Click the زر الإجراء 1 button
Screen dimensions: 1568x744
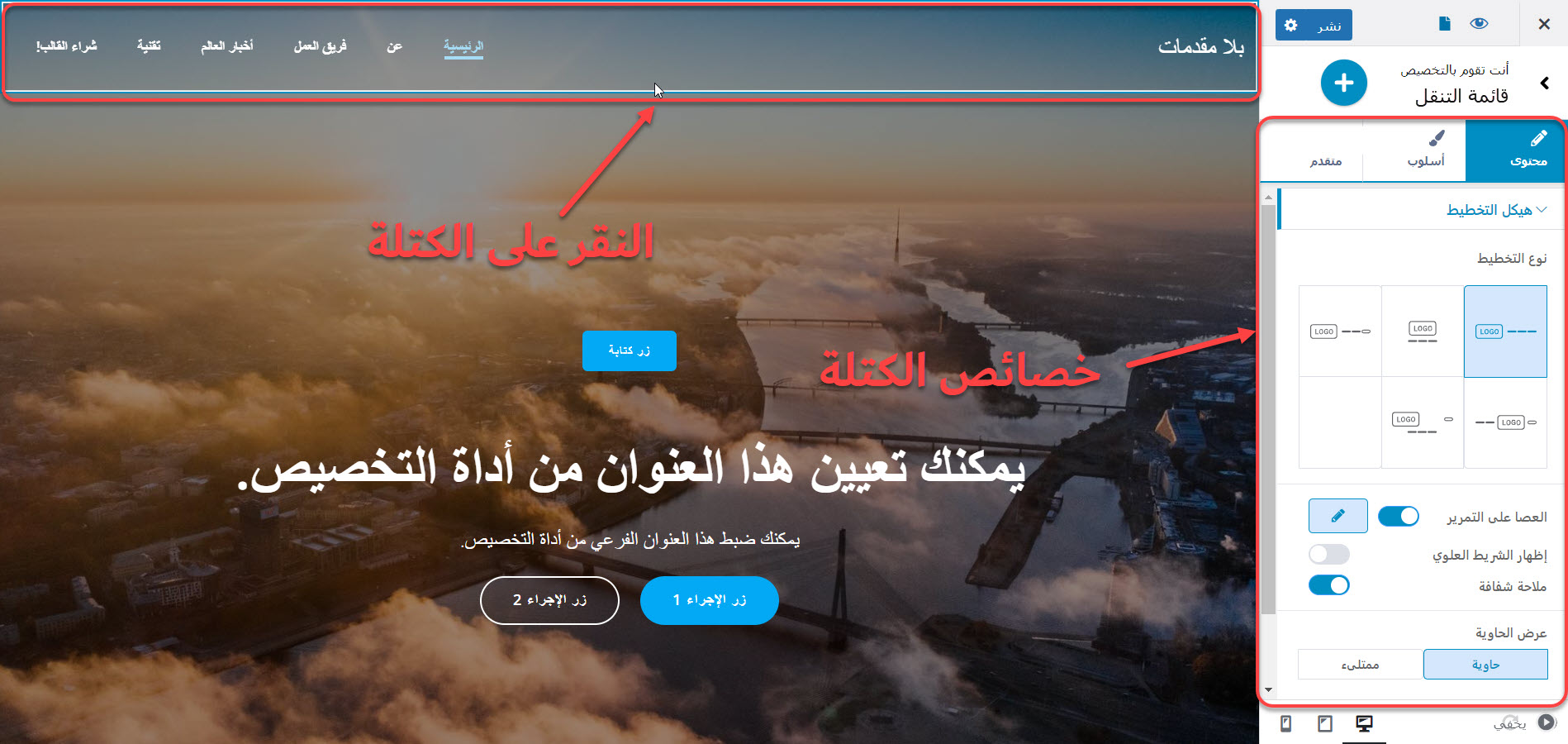pos(710,600)
